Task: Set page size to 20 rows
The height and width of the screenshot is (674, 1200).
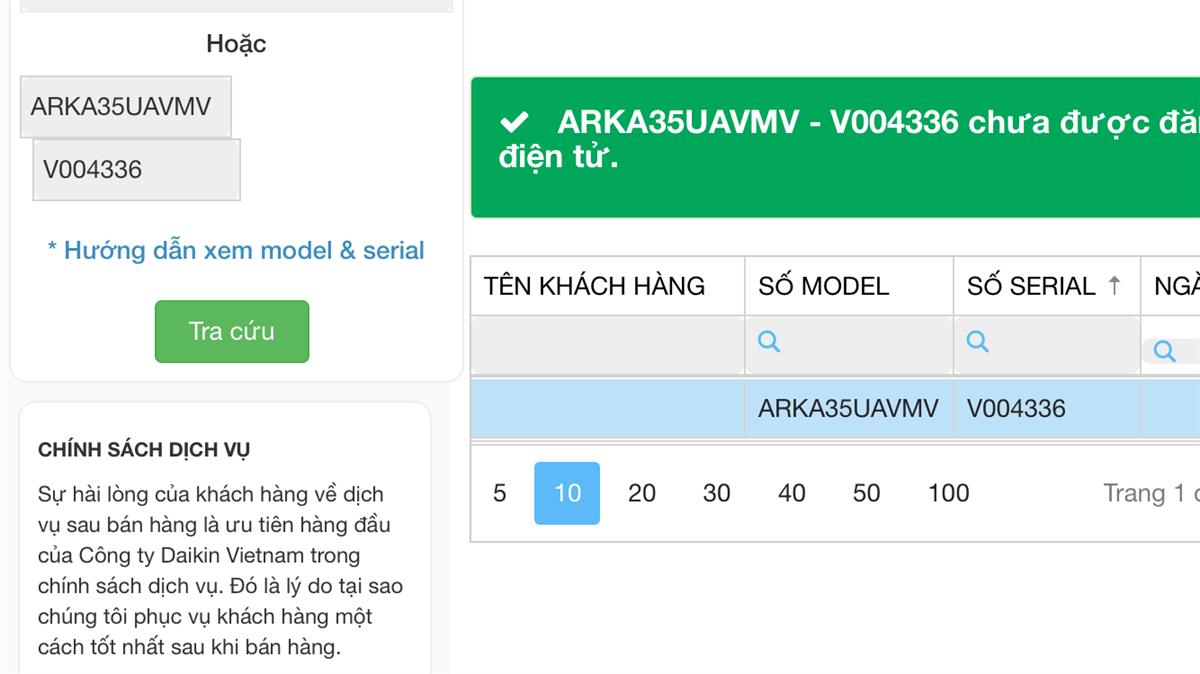Action: (642, 493)
